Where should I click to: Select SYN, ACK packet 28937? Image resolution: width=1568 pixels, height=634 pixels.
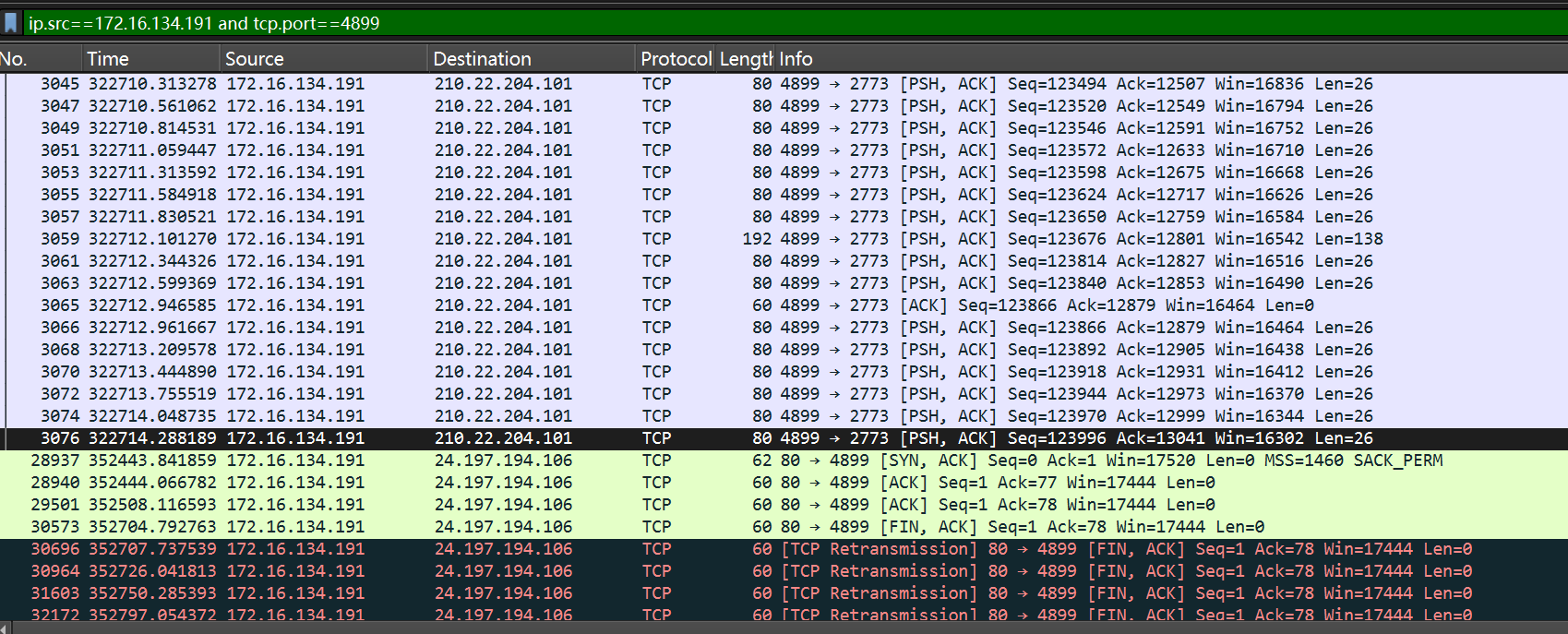784,461
